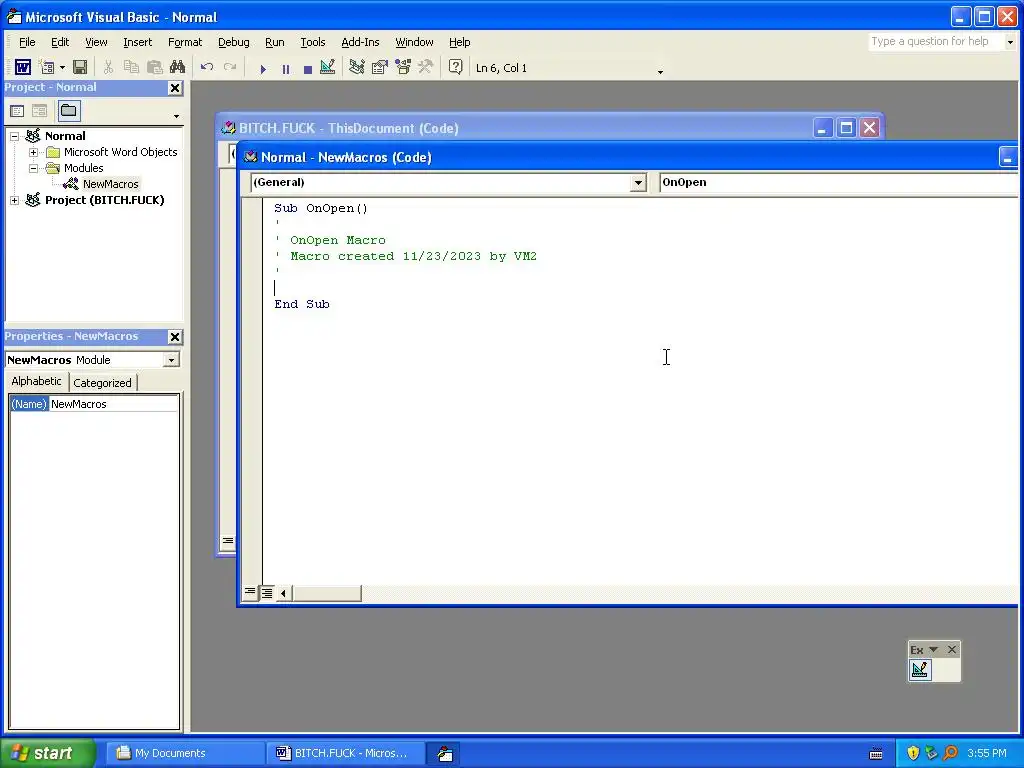Viewport: 1024px width, 768px height.
Task: Click the Toolbox hammer-and-wrench icon
Action: 426,67
